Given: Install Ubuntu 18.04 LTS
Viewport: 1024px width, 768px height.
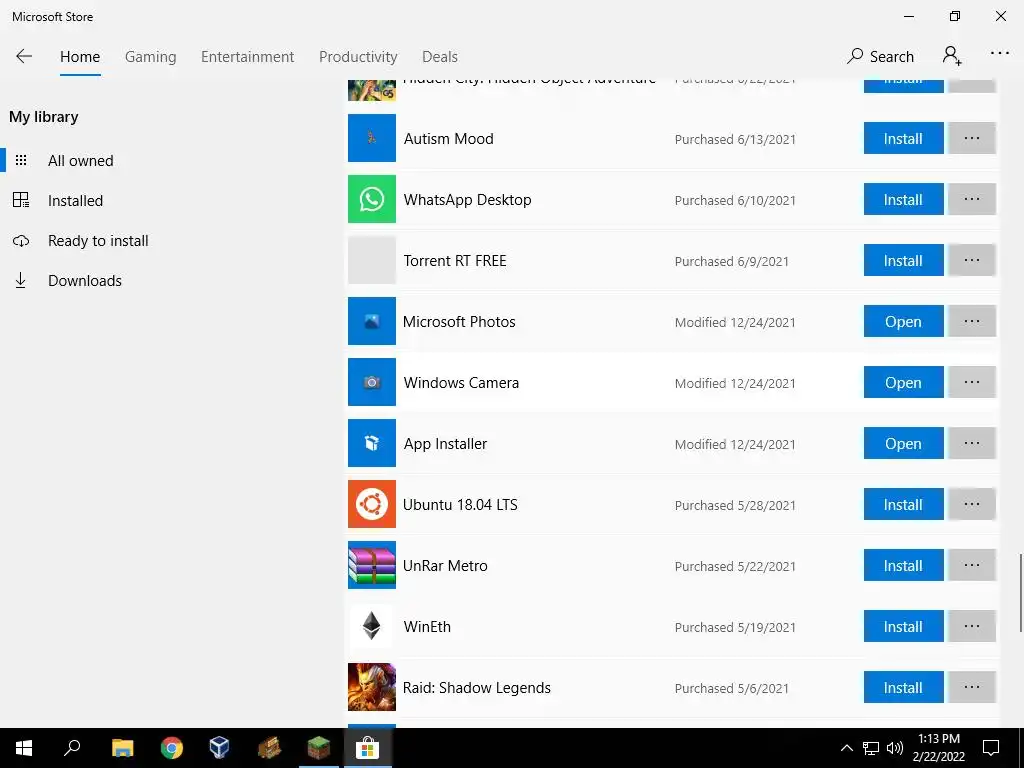Looking at the screenshot, I should [x=903, y=504].
